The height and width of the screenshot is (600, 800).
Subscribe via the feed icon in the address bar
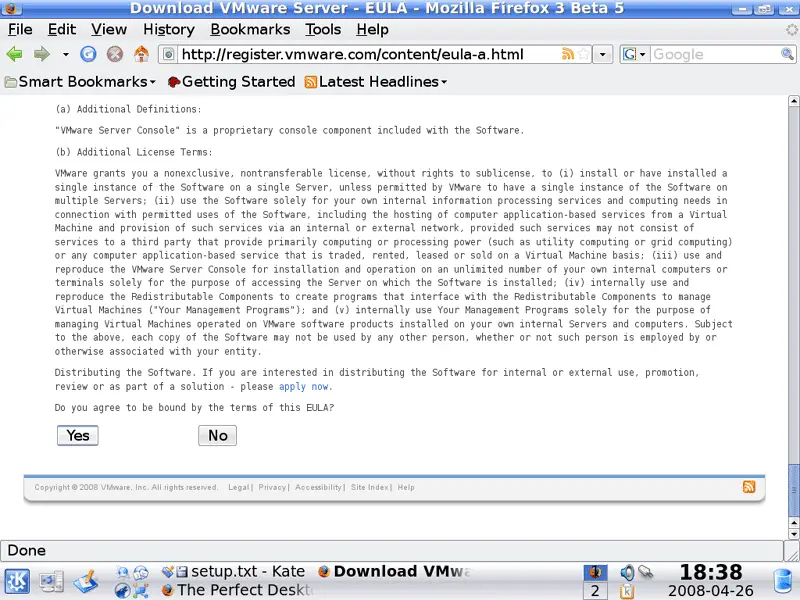[567, 54]
